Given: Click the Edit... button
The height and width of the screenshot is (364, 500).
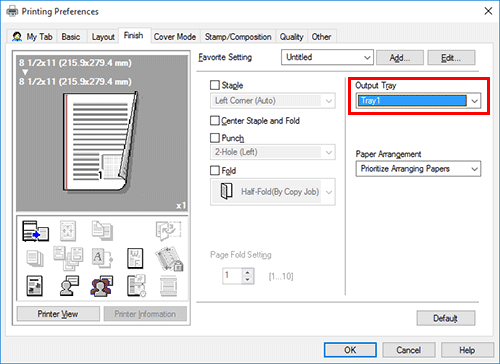Looking at the screenshot, I should 451,58.
